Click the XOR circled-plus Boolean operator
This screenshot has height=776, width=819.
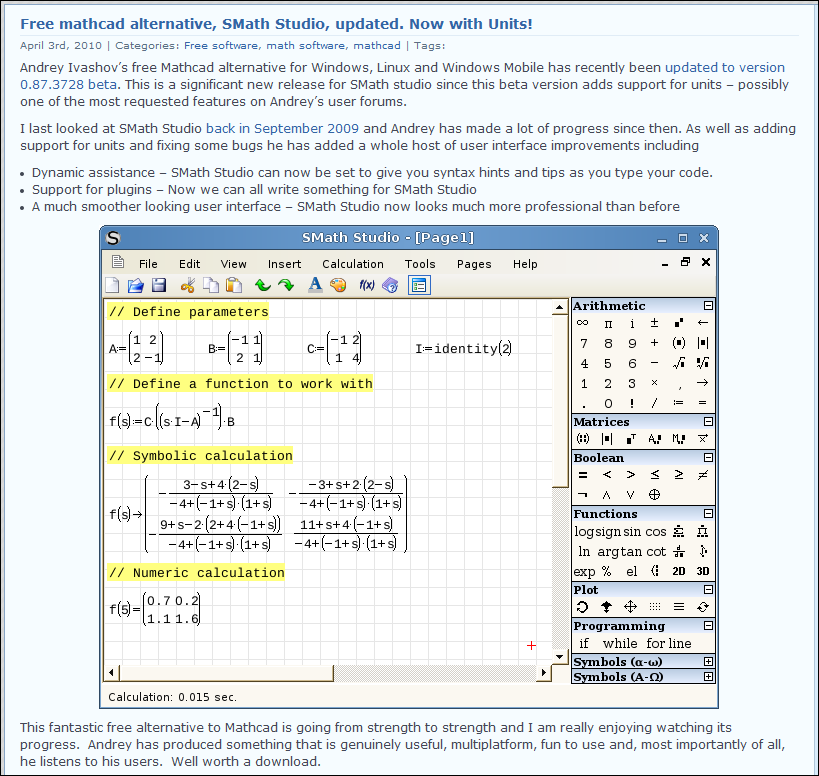point(655,494)
